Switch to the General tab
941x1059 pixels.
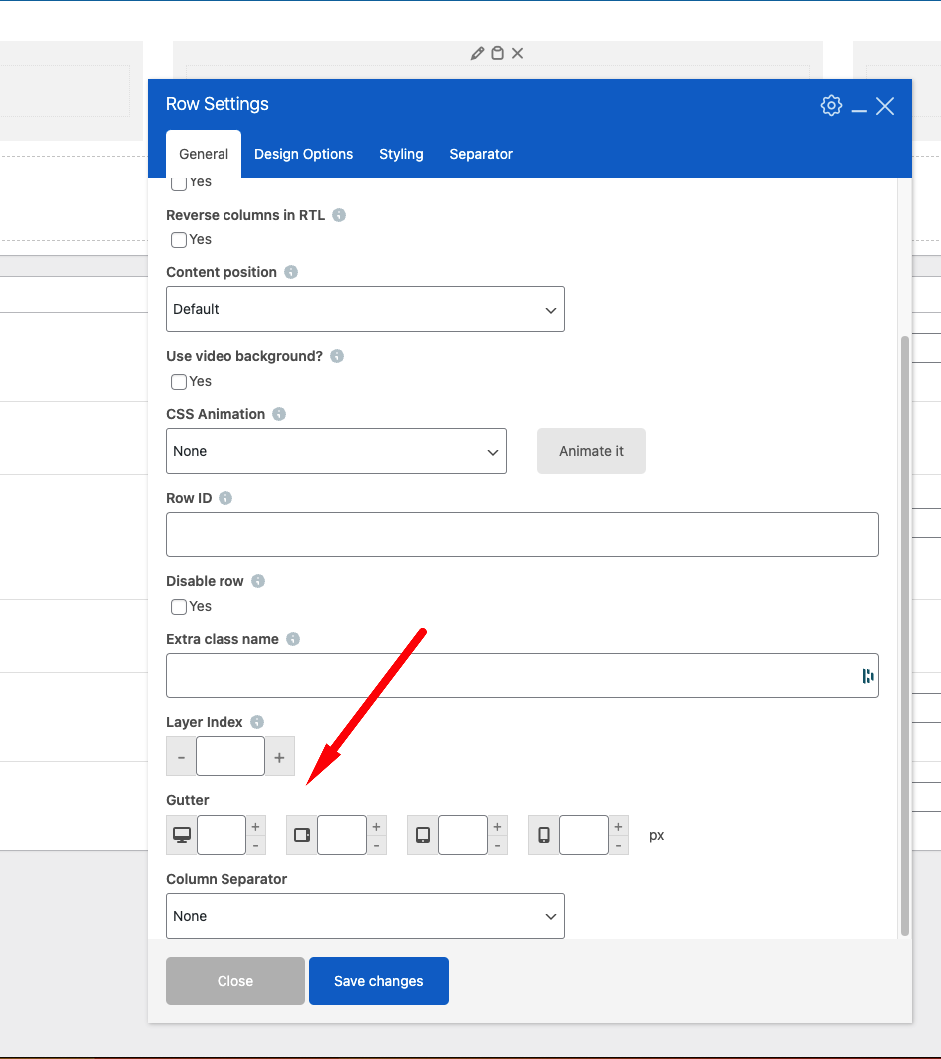tap(203, 154)
